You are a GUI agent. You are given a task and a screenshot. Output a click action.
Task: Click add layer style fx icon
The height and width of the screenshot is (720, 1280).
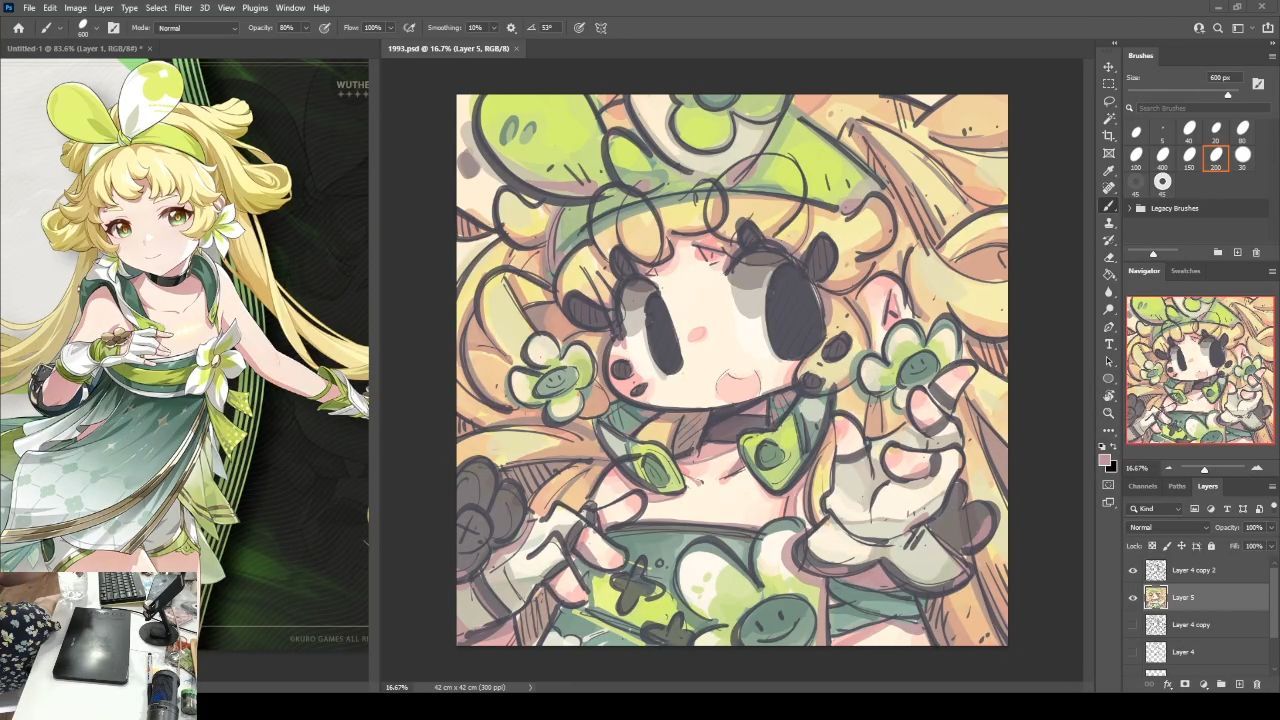coord(1167,684)
